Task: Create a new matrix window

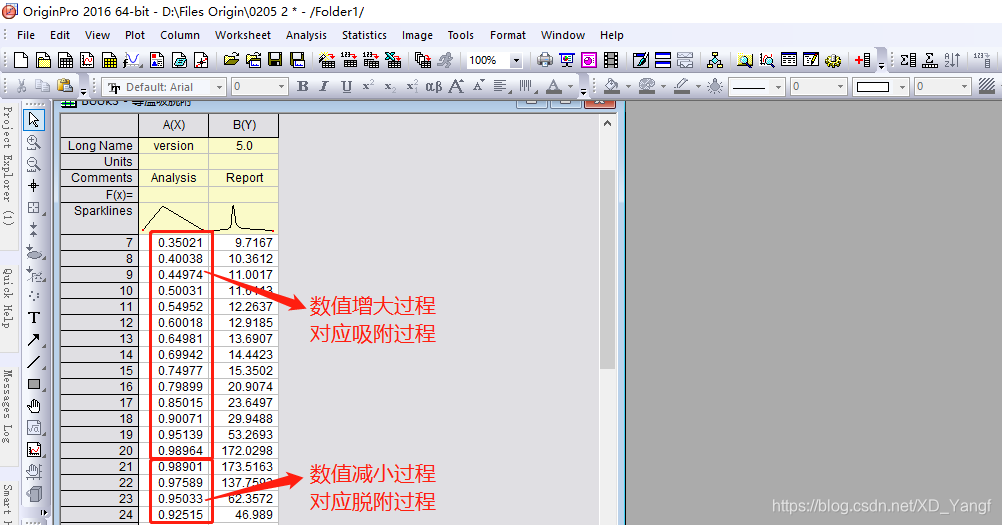Action: (x=110, y=60)
